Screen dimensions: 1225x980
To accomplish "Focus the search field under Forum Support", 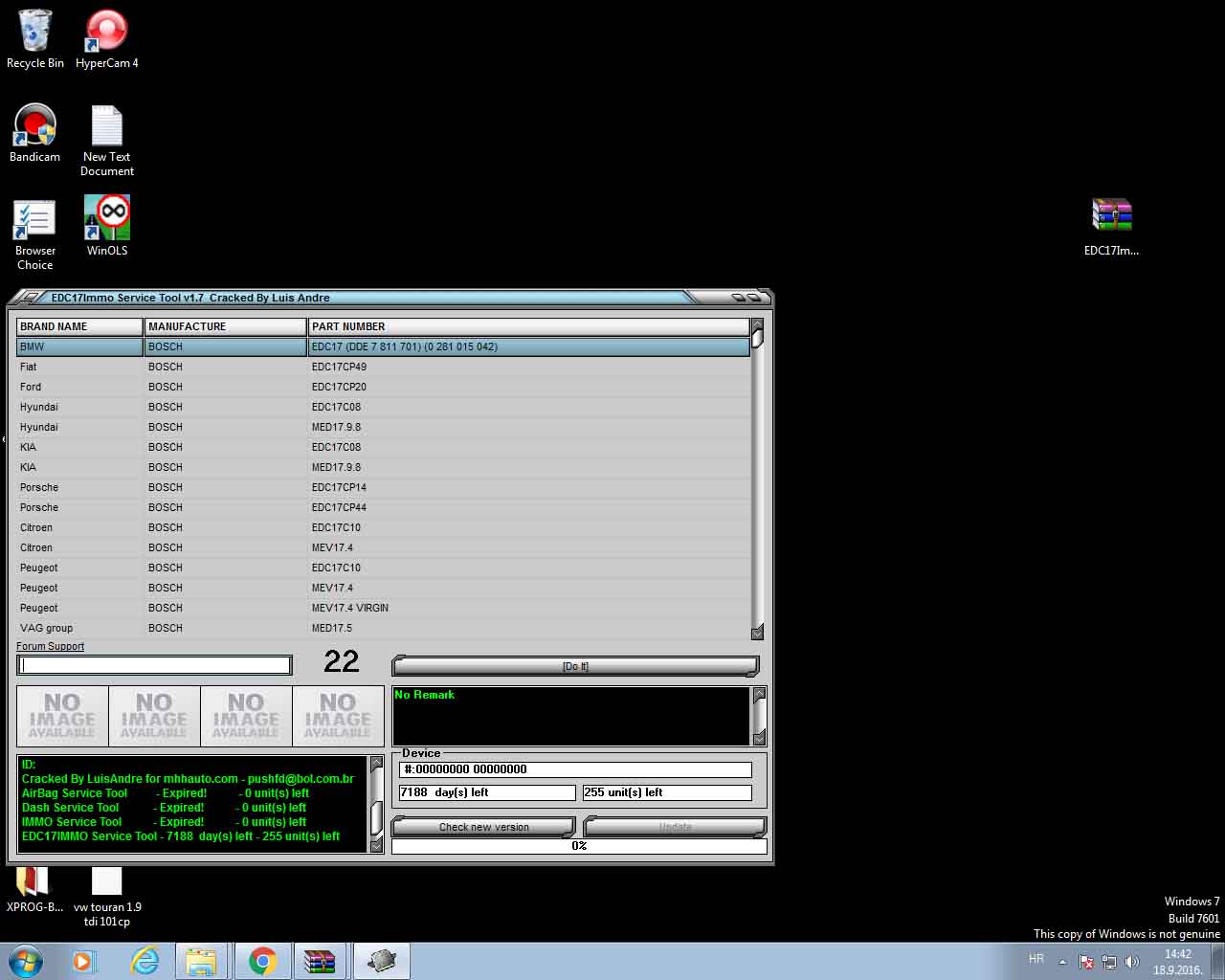I will (x=154, y=665).
